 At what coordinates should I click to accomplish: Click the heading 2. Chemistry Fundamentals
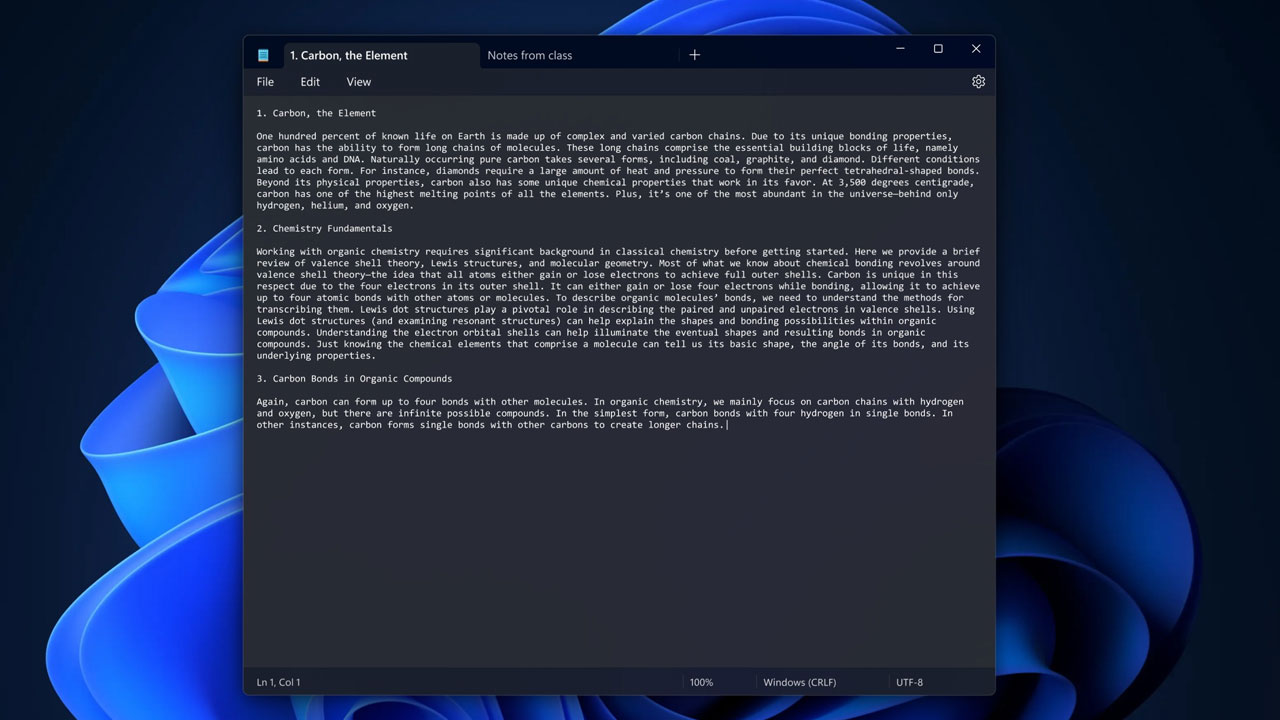click(x=324, y=229)
